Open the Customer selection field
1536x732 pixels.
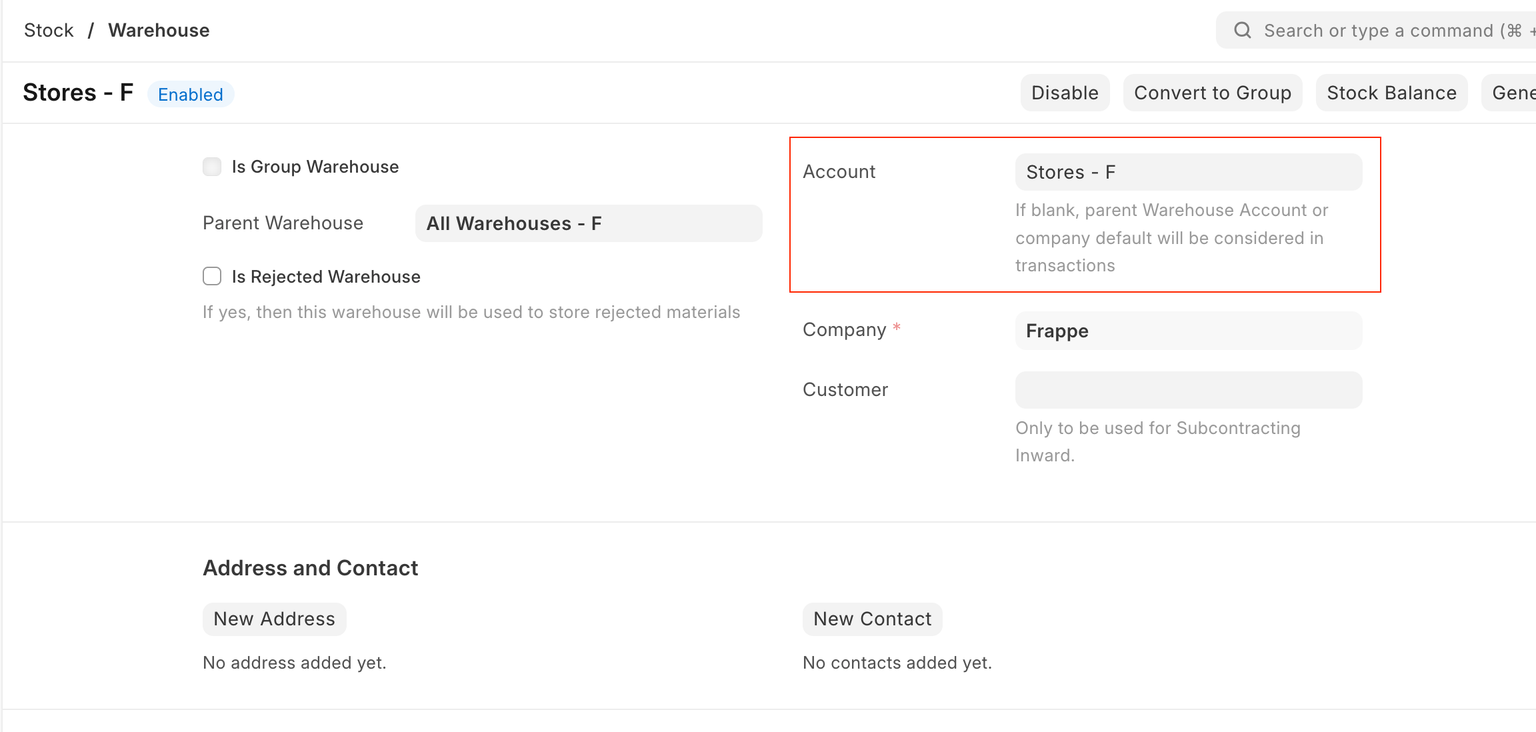pos(1188,389)
